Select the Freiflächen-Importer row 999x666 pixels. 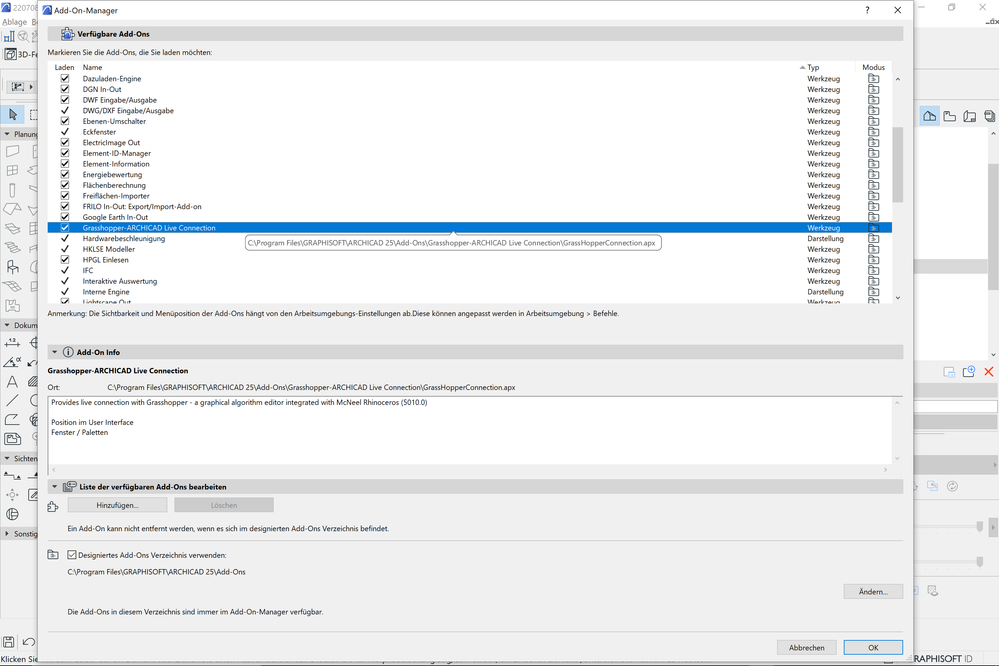[x=470, y=196]
